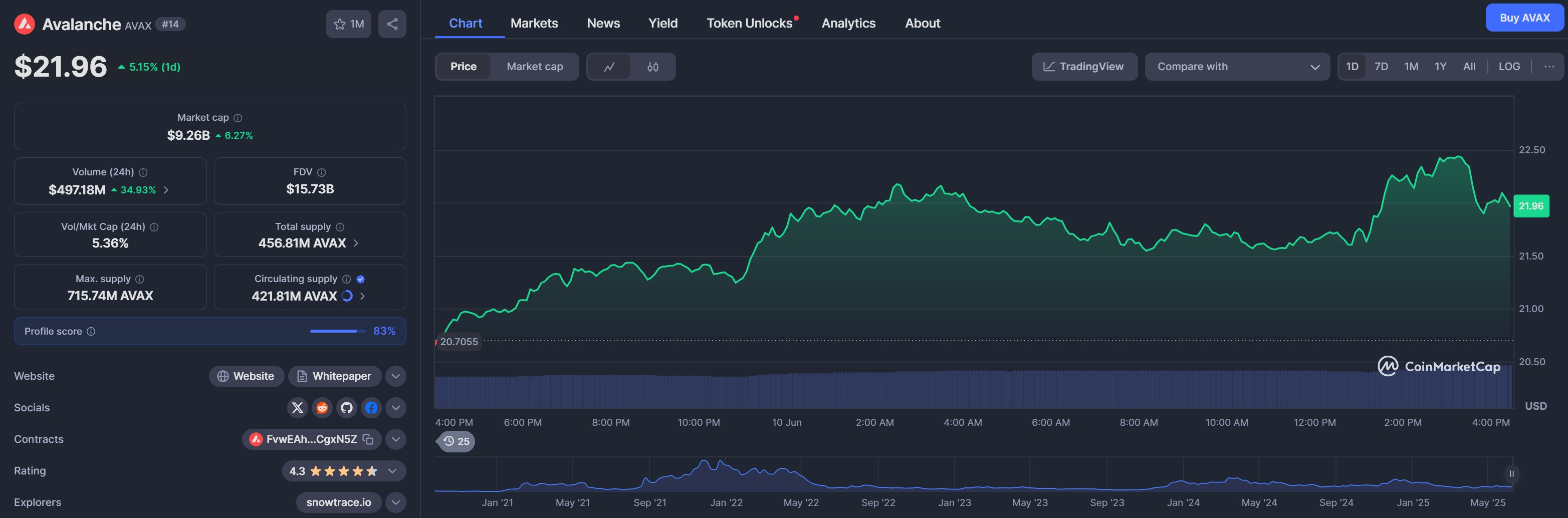Viewport: 1568px width, 518px height.
Task: Click the Vol/Mkt Cap info icon
Action: [154, 227]
